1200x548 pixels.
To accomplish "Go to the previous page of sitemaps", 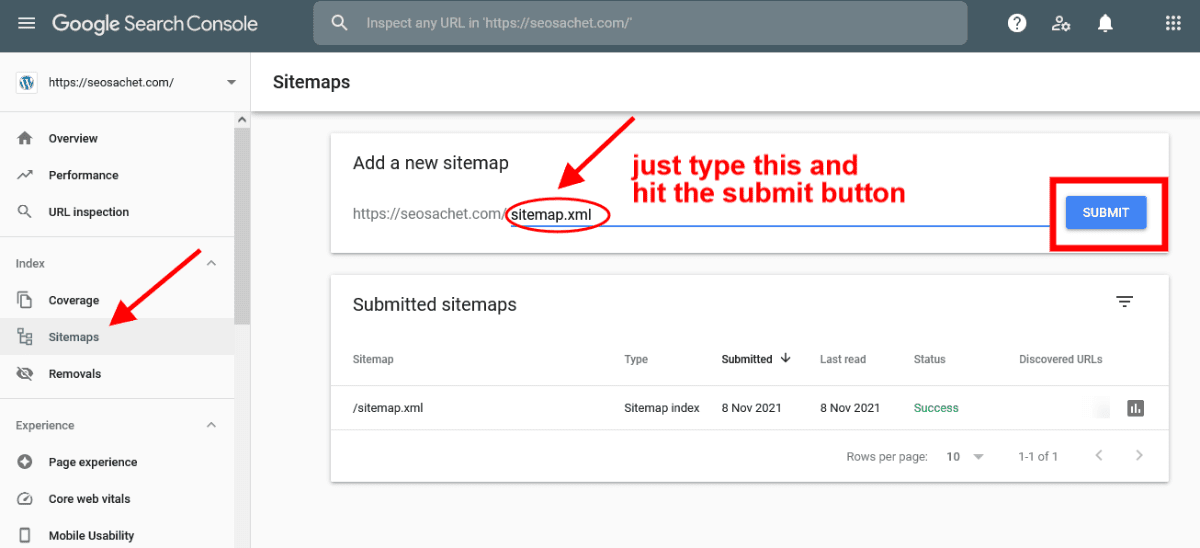I will pos(1099,456).
